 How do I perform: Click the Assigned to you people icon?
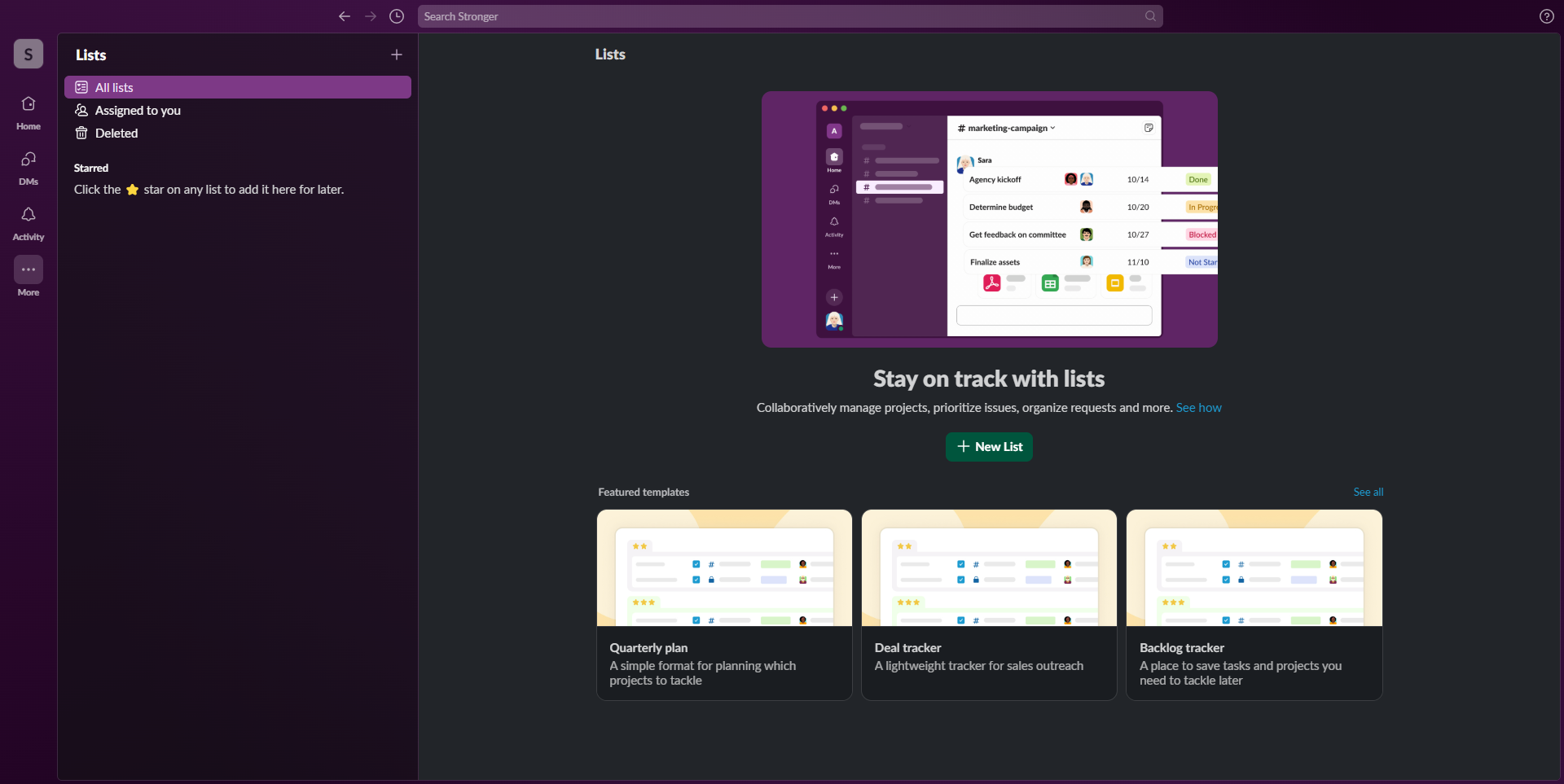[x=81, y=110]
